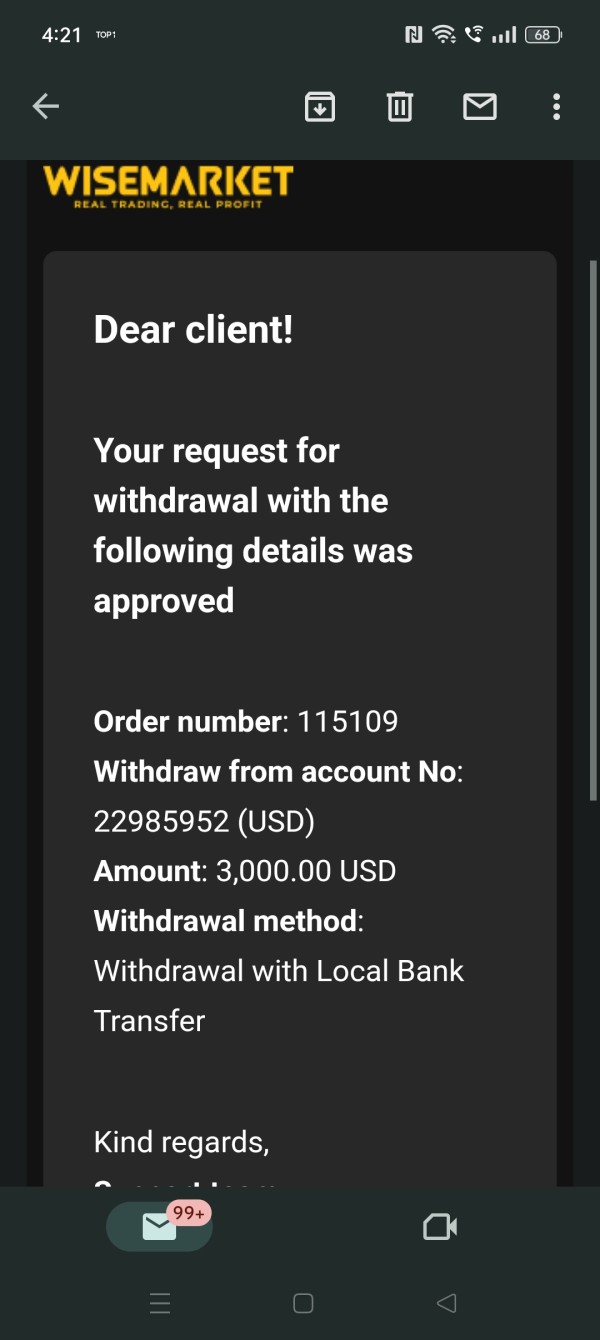The height and width of the screenshot is (1340, 600).
Task: Tap the battery indicator in status bar
Action: pyautogui.click(x=542, y=35)
